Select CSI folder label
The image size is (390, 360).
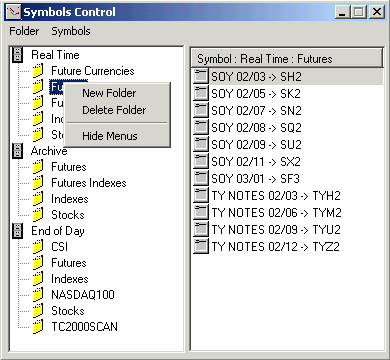tap(59, 247)
